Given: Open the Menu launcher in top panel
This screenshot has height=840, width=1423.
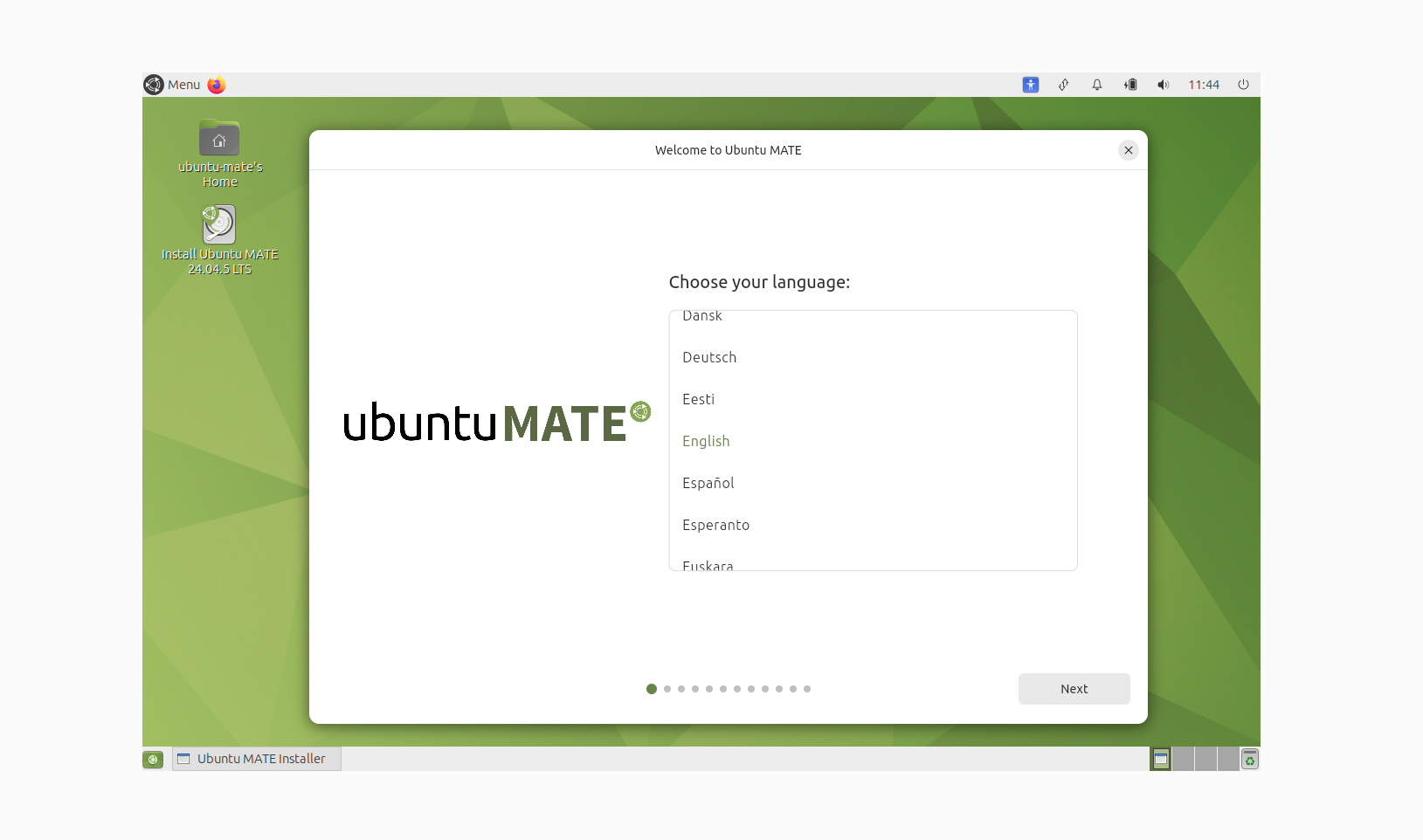Looking at the screenshot, I should pyautogui.click(x=173, y=85).
